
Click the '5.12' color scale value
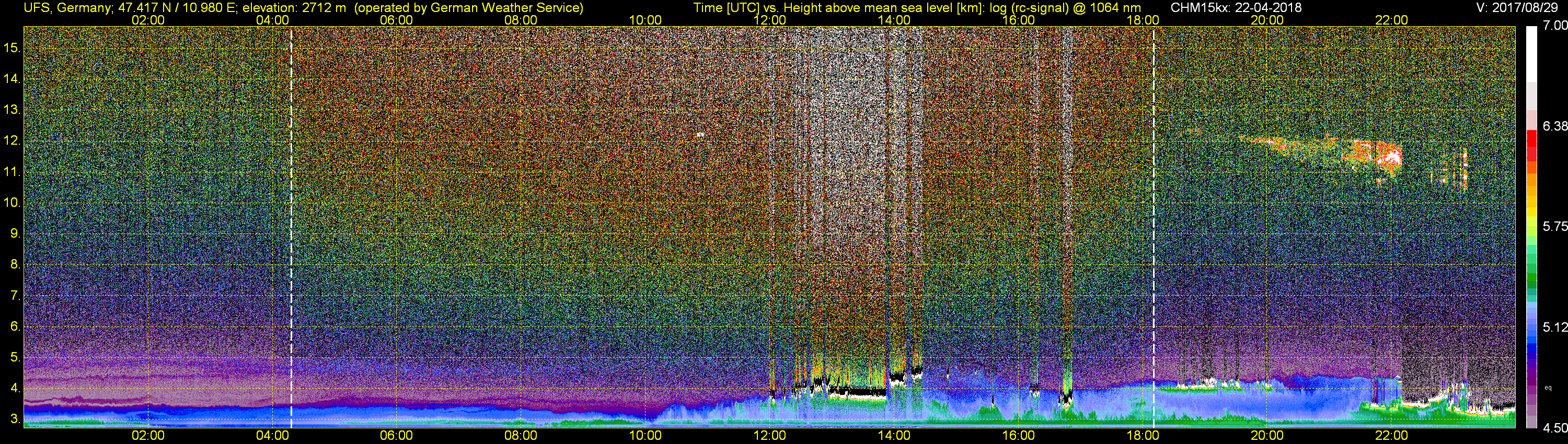[1554, 327]
